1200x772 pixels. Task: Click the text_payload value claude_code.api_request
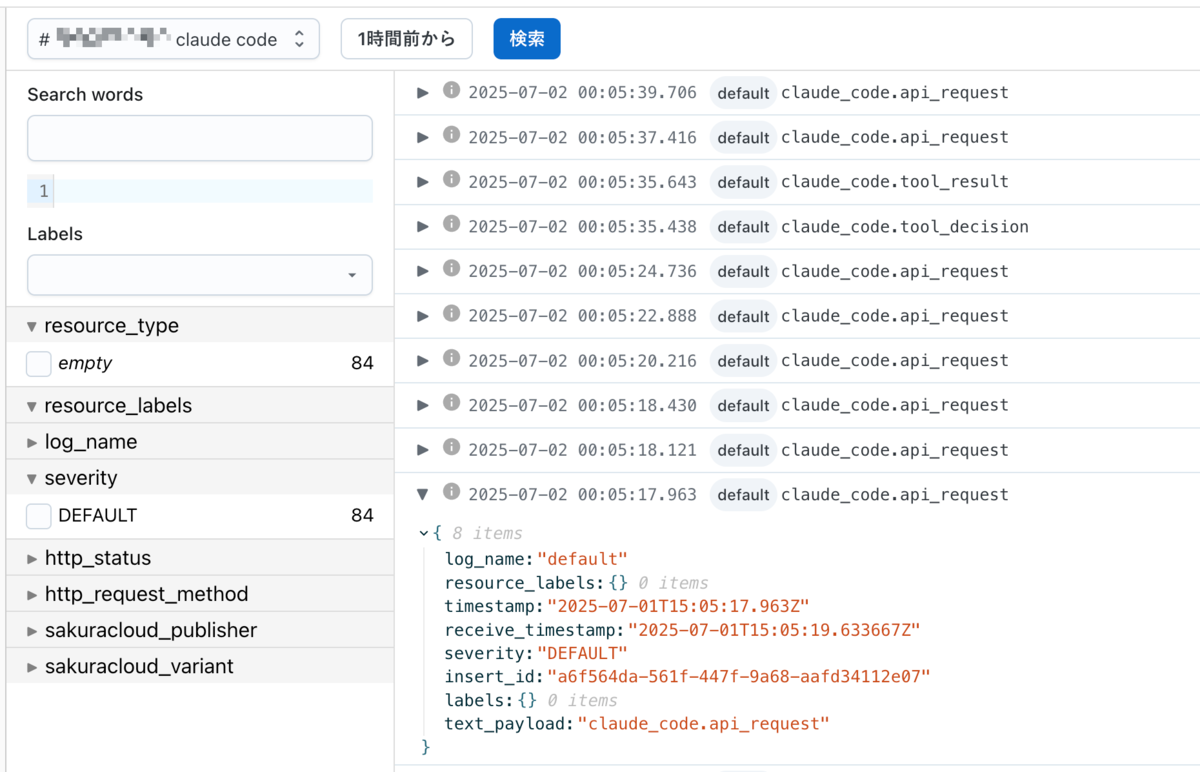[704, 724]
